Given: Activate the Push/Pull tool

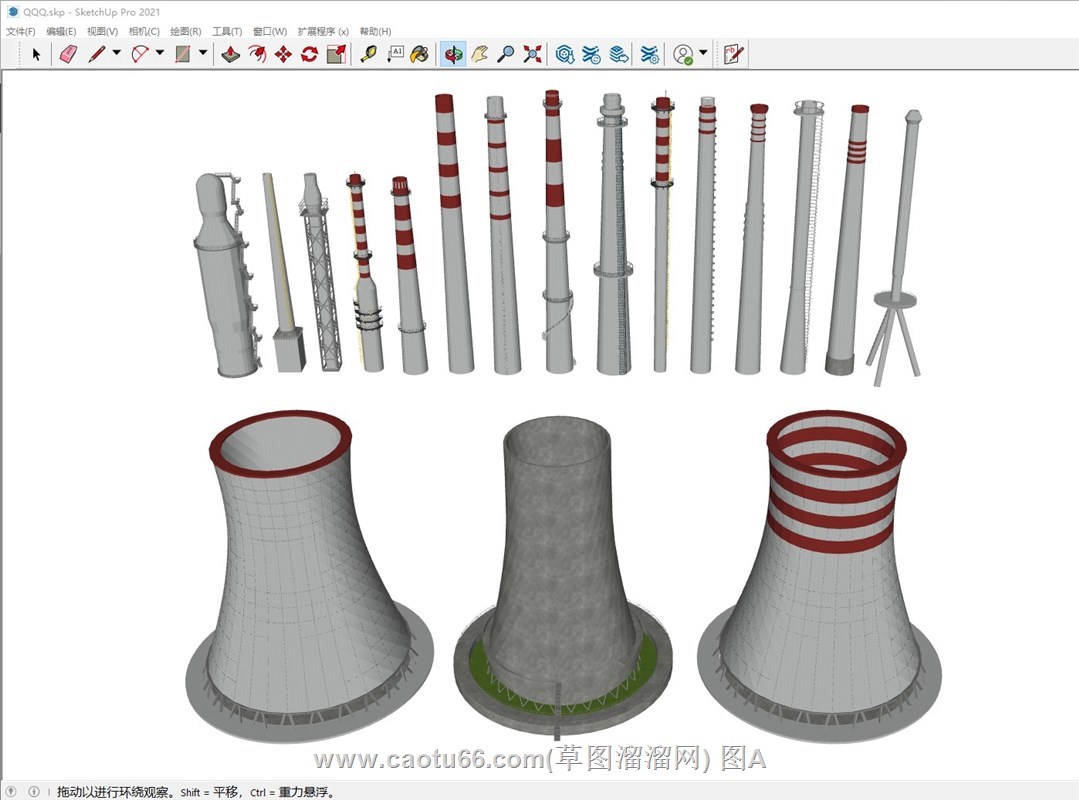Looking at the screenshot, I should (230, 54).
